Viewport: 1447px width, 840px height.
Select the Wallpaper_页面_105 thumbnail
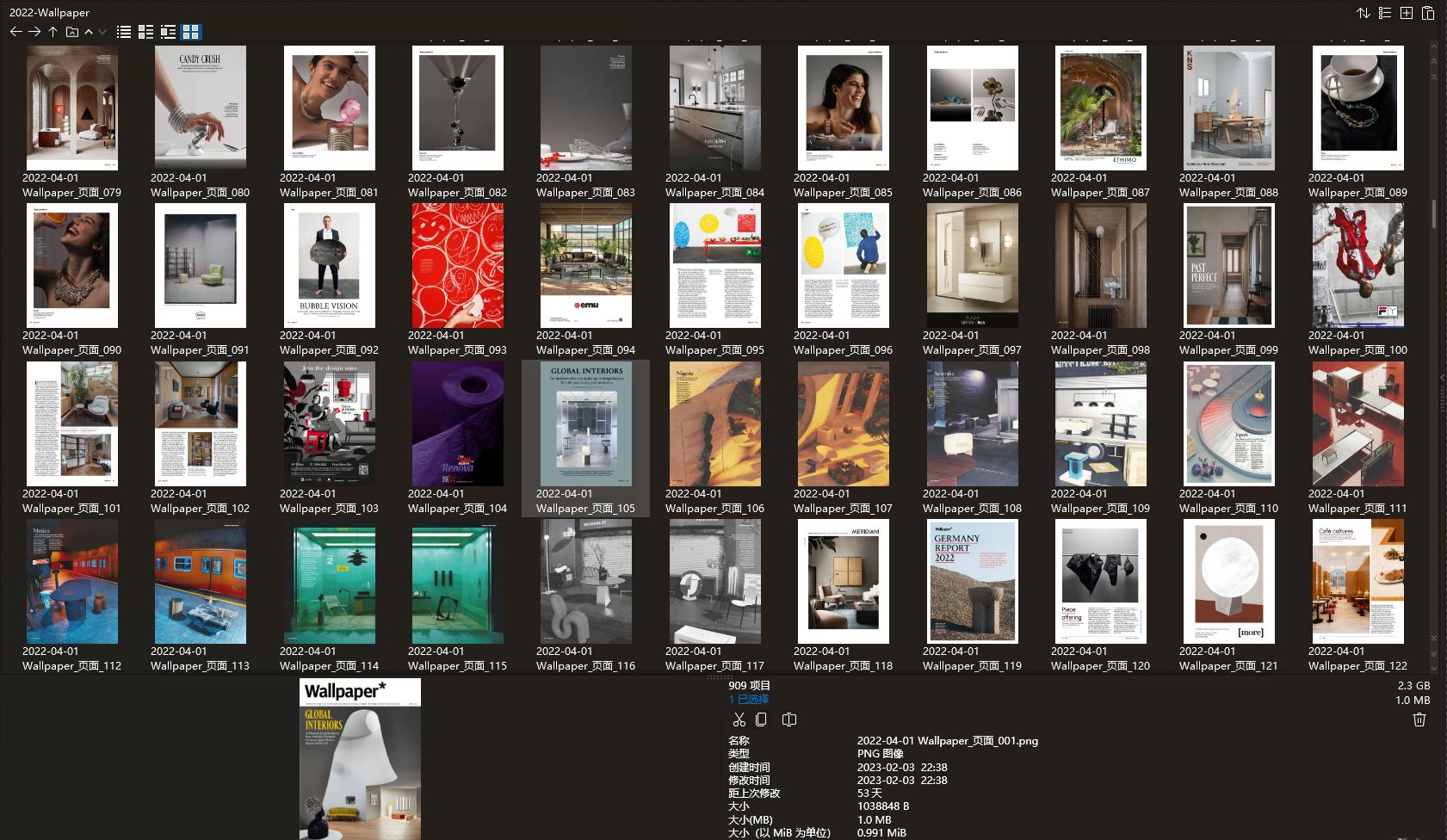pyautogui.click(x=585, y=424)
